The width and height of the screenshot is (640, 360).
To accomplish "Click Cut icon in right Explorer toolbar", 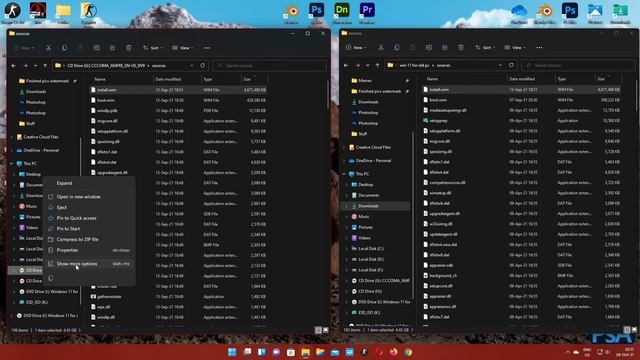I will [x=381, y=48].
